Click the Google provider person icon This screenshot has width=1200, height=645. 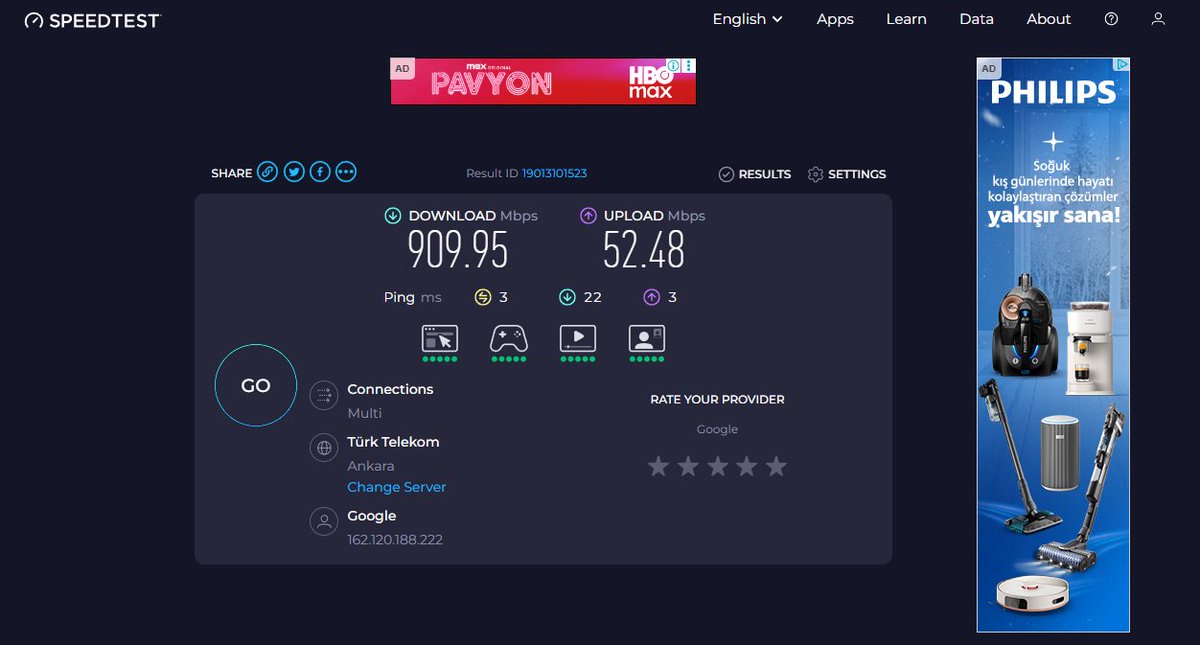[x=324, y=521]
